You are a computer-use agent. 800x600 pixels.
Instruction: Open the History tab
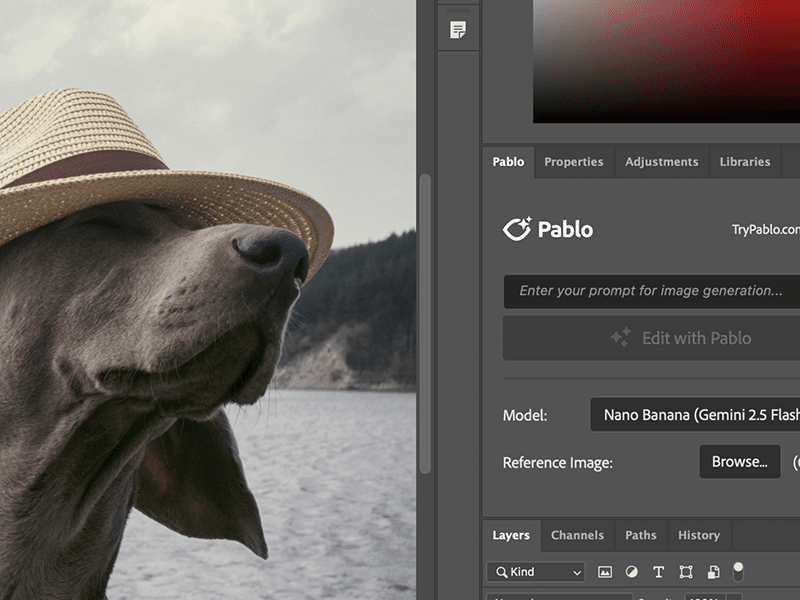pos(699,535)
